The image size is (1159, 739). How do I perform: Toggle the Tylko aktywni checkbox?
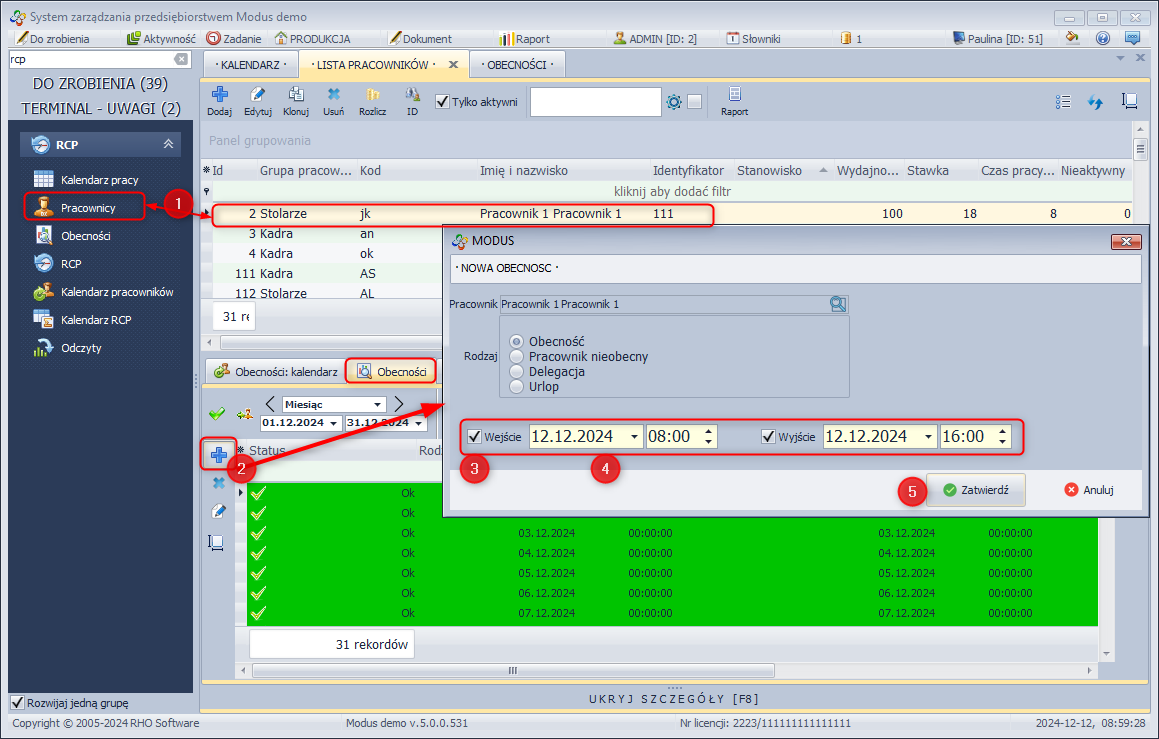443,102
